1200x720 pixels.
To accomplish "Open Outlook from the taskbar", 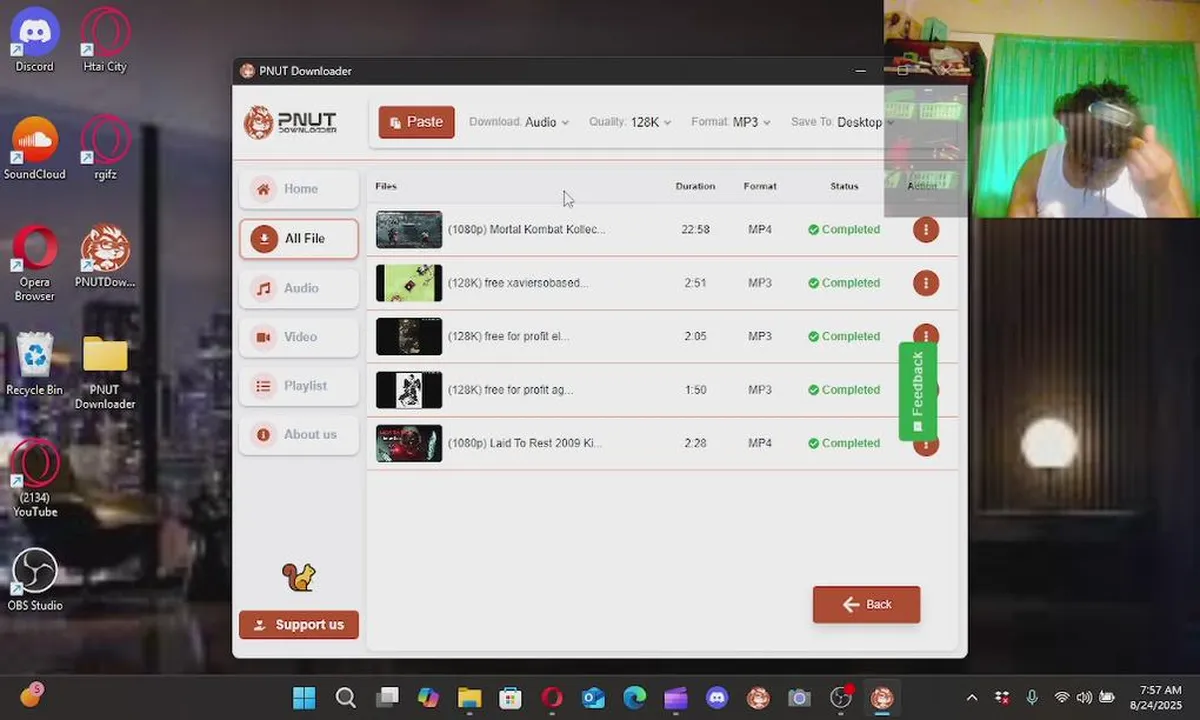I will [x=594, y=698].
